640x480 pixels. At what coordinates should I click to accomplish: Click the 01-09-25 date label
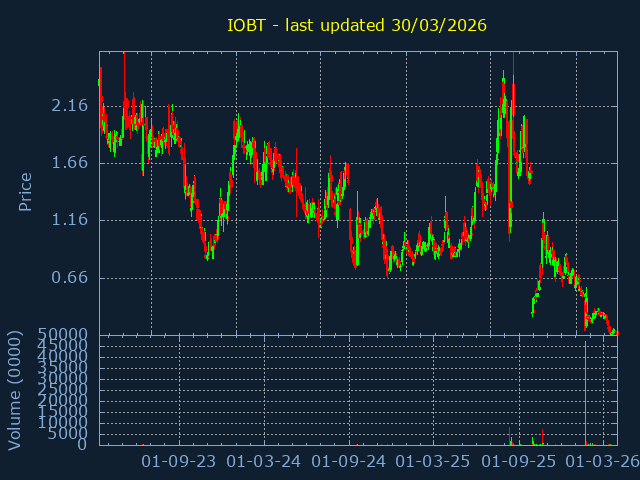pyautogui.click(x=519, y=462)
